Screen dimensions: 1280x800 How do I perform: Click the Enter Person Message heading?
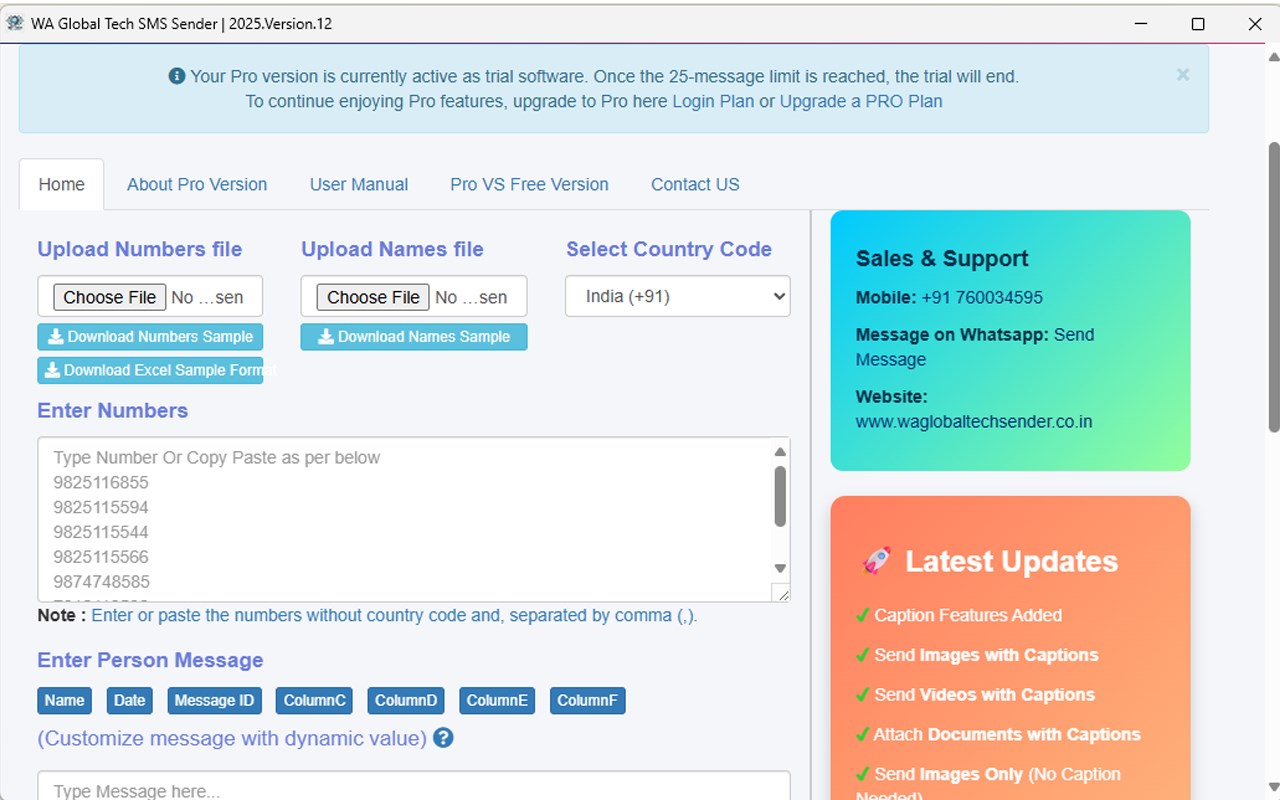point(150,660)
